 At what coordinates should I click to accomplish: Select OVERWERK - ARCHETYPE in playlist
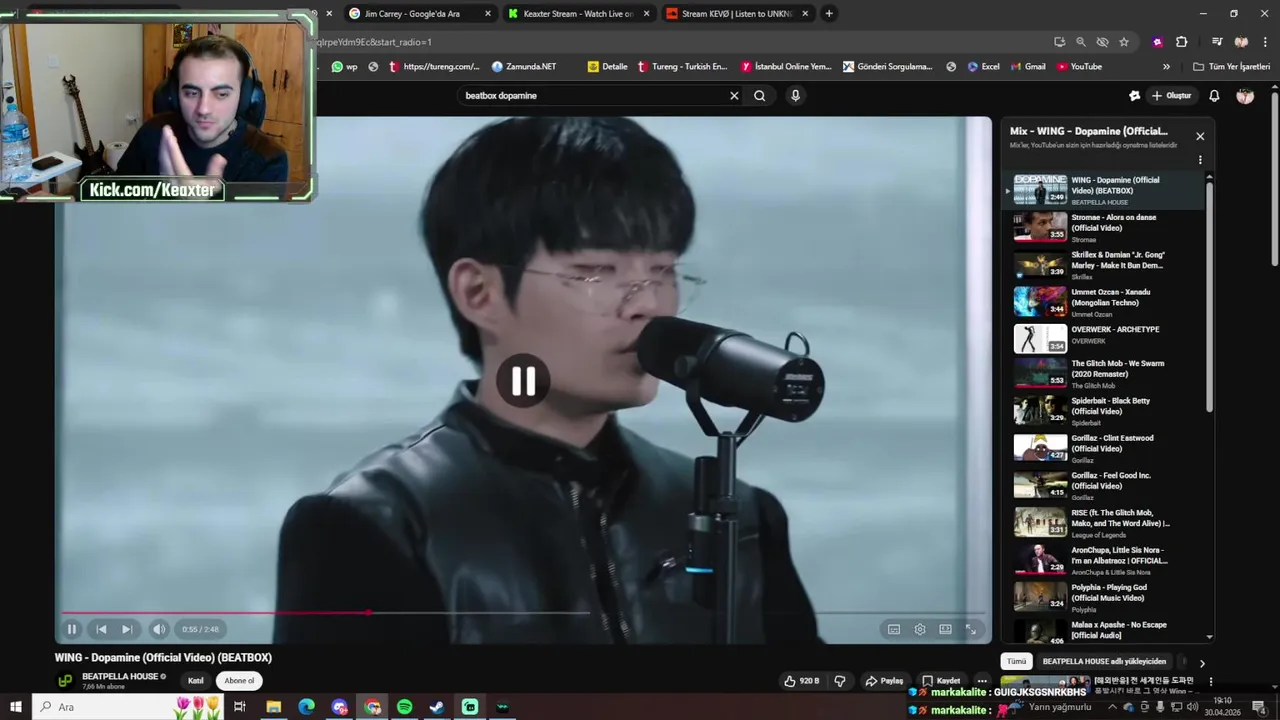click(1106, 339)
